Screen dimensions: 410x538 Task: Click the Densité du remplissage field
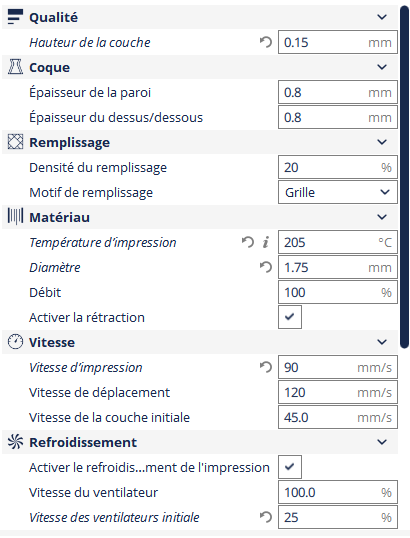coord(338,167)
